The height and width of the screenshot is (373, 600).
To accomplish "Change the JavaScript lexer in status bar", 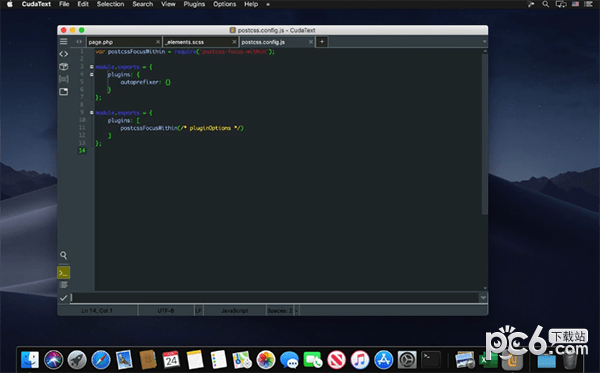I will 235,311.
